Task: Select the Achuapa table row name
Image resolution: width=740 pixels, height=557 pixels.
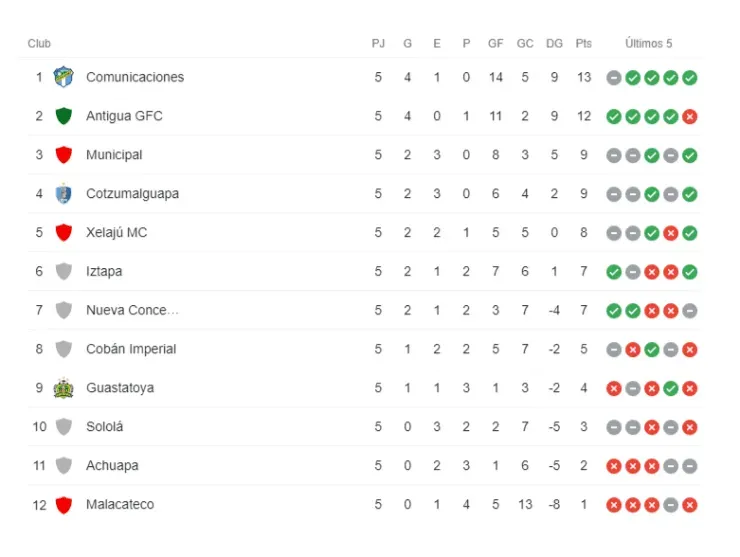Action: 112,466
